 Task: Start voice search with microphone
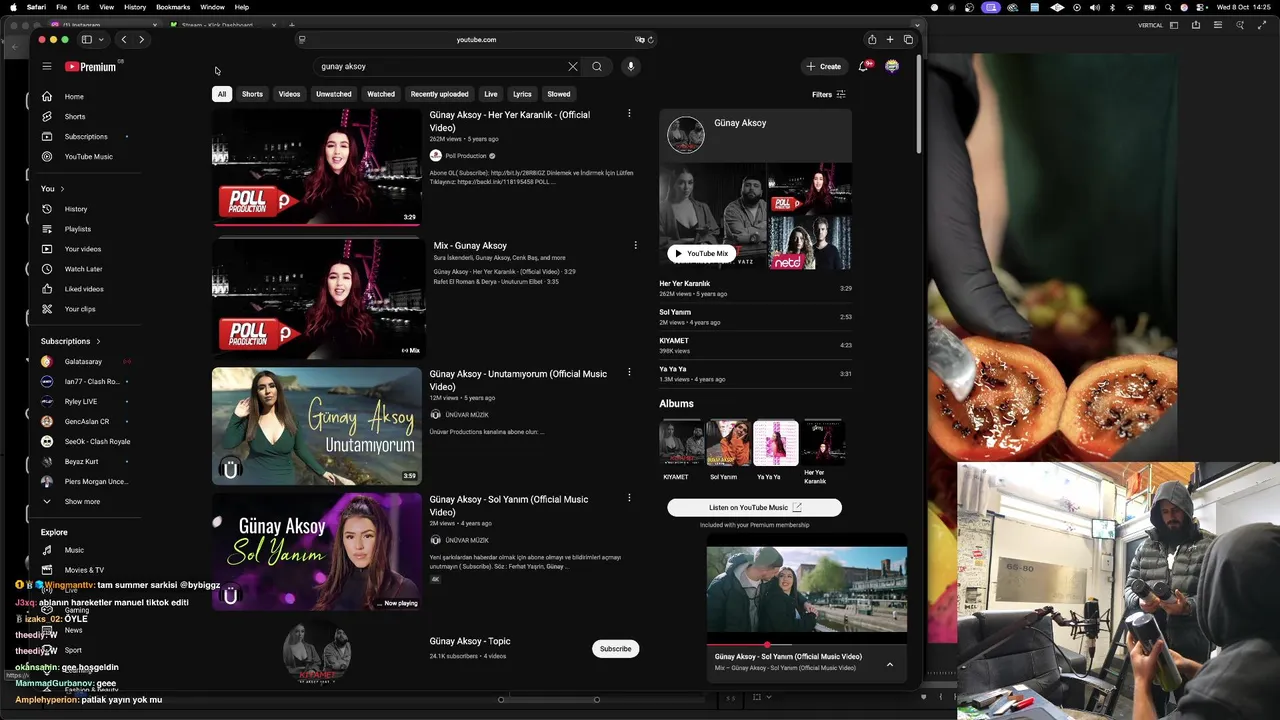click(x=630, y=67)
